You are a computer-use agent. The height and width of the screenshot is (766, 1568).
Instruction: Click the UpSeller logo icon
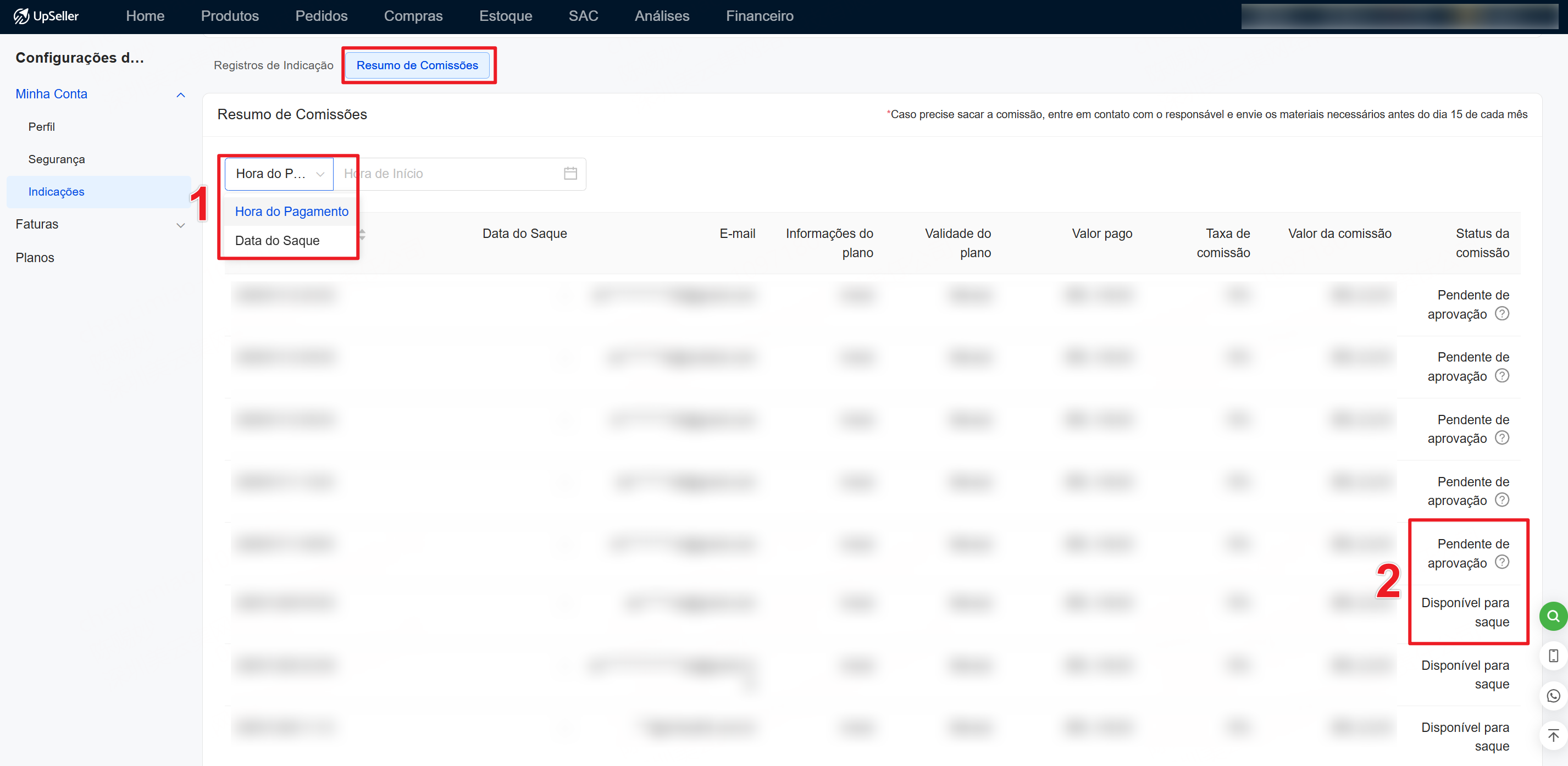tap(21, 16)
